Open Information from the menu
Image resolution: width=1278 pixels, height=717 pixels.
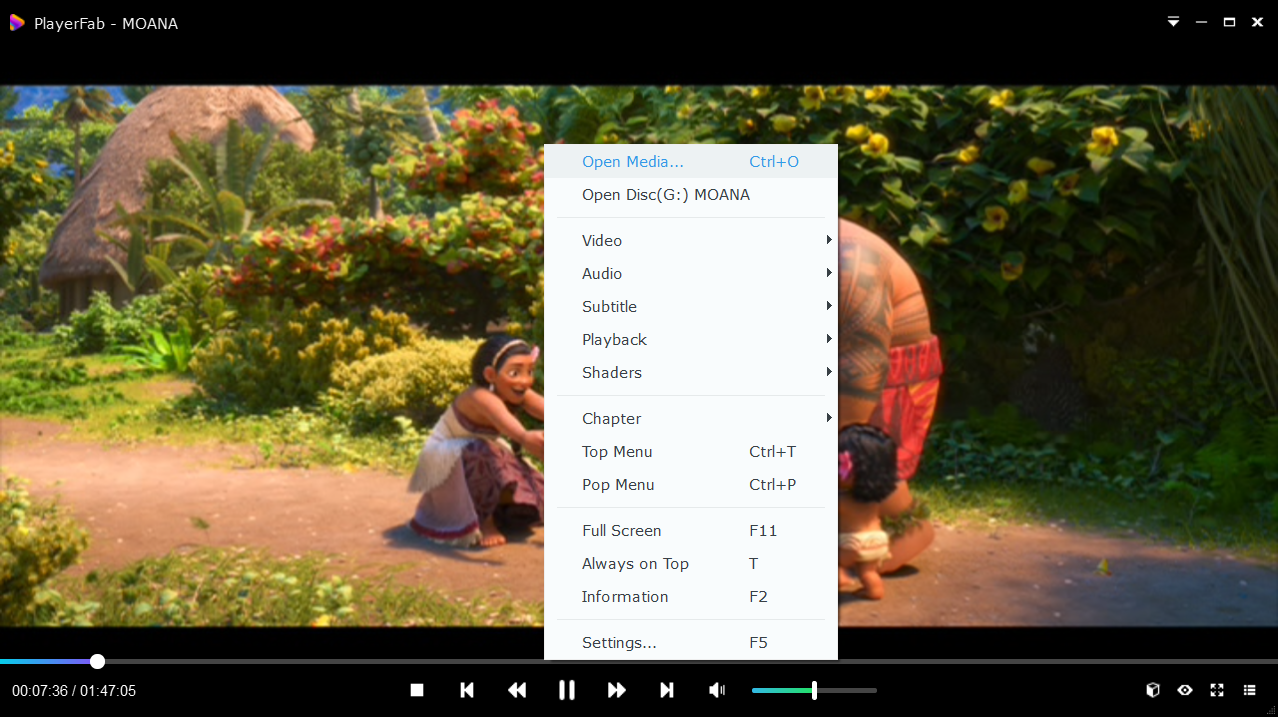tap(691, 597)
